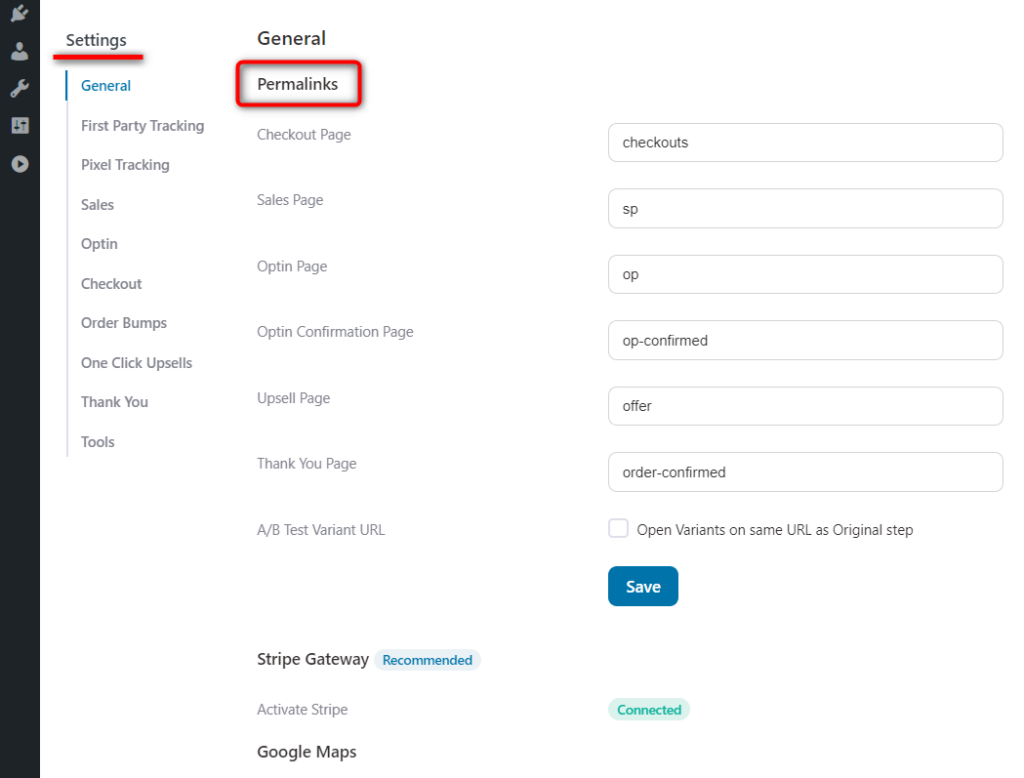Check the checkbox beside Open Variants text
This screenshot has height=778, width=1024.
618,529
